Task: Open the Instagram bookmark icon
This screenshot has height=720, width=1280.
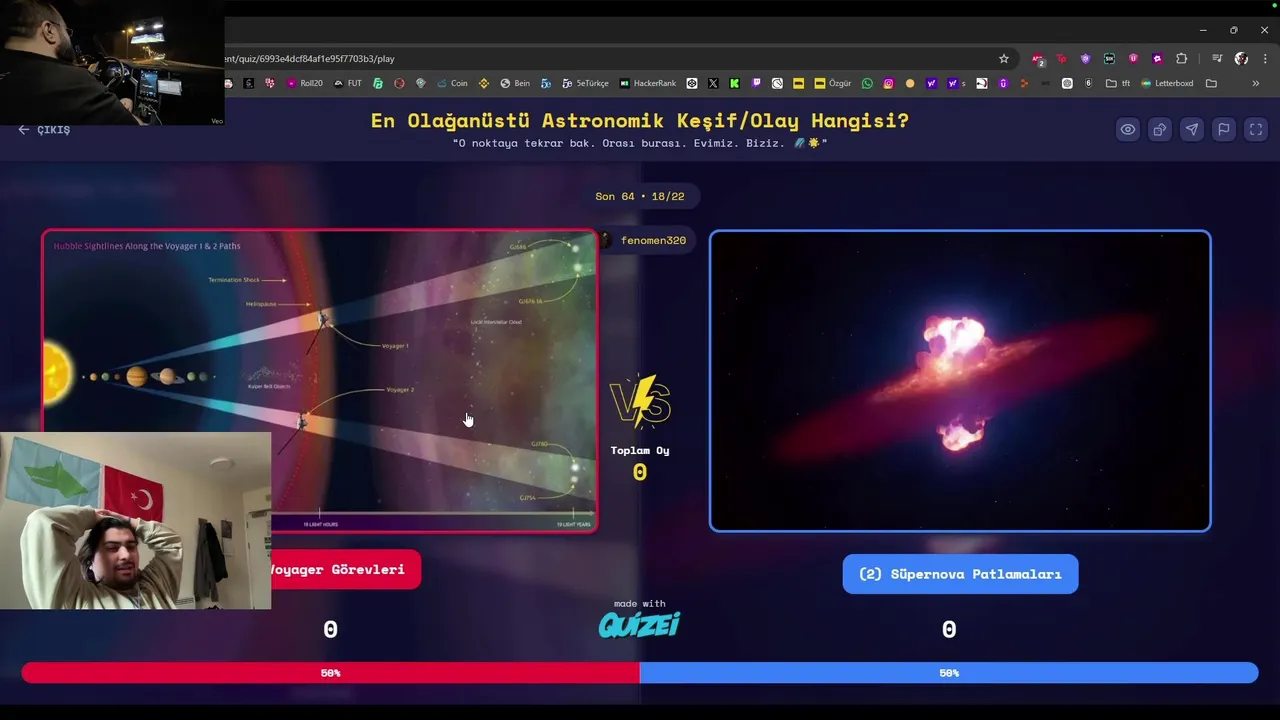Action: pyautogui.click(x=888, y=84)
